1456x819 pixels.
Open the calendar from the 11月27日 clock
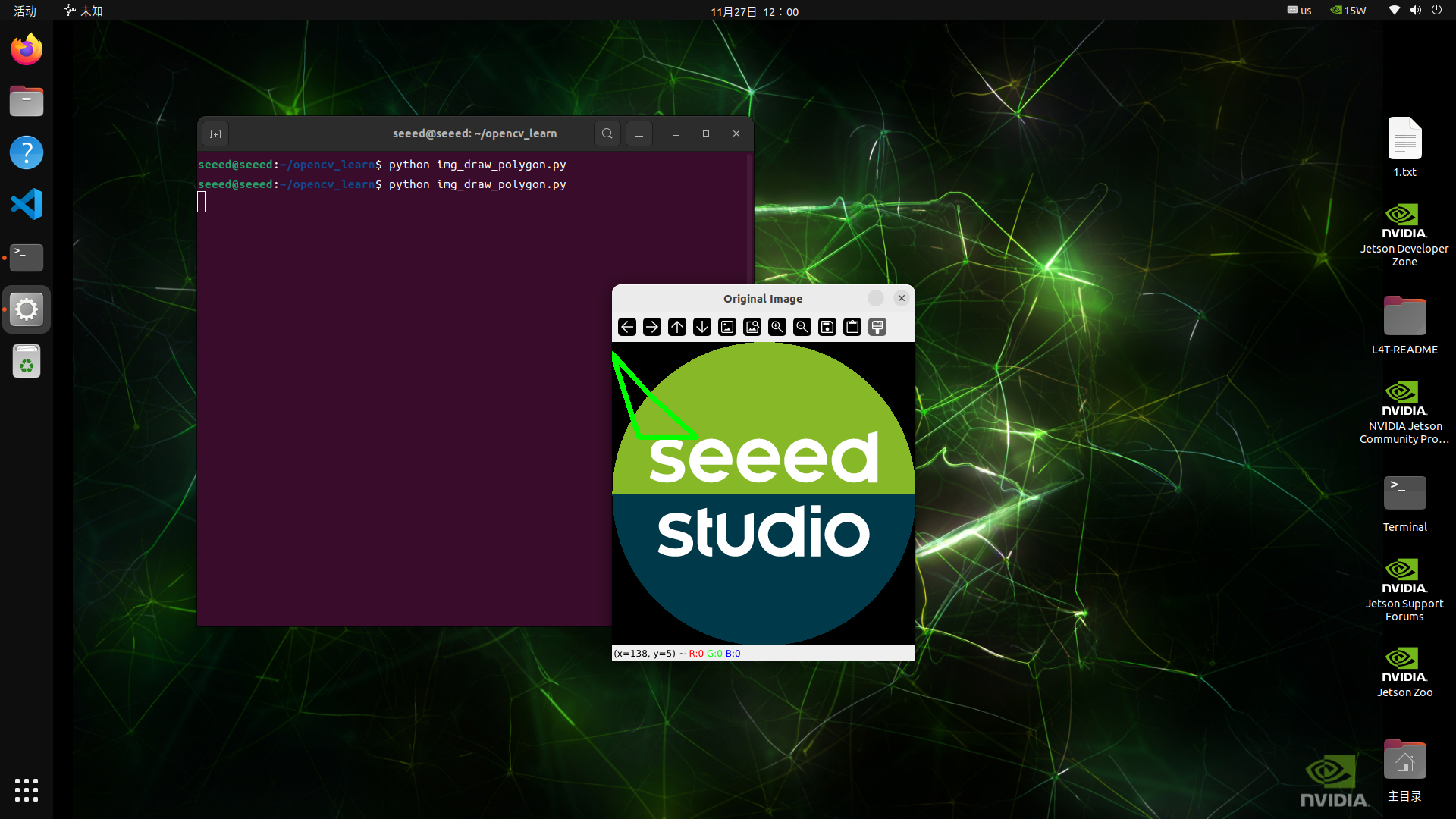[x=755, y=11]
